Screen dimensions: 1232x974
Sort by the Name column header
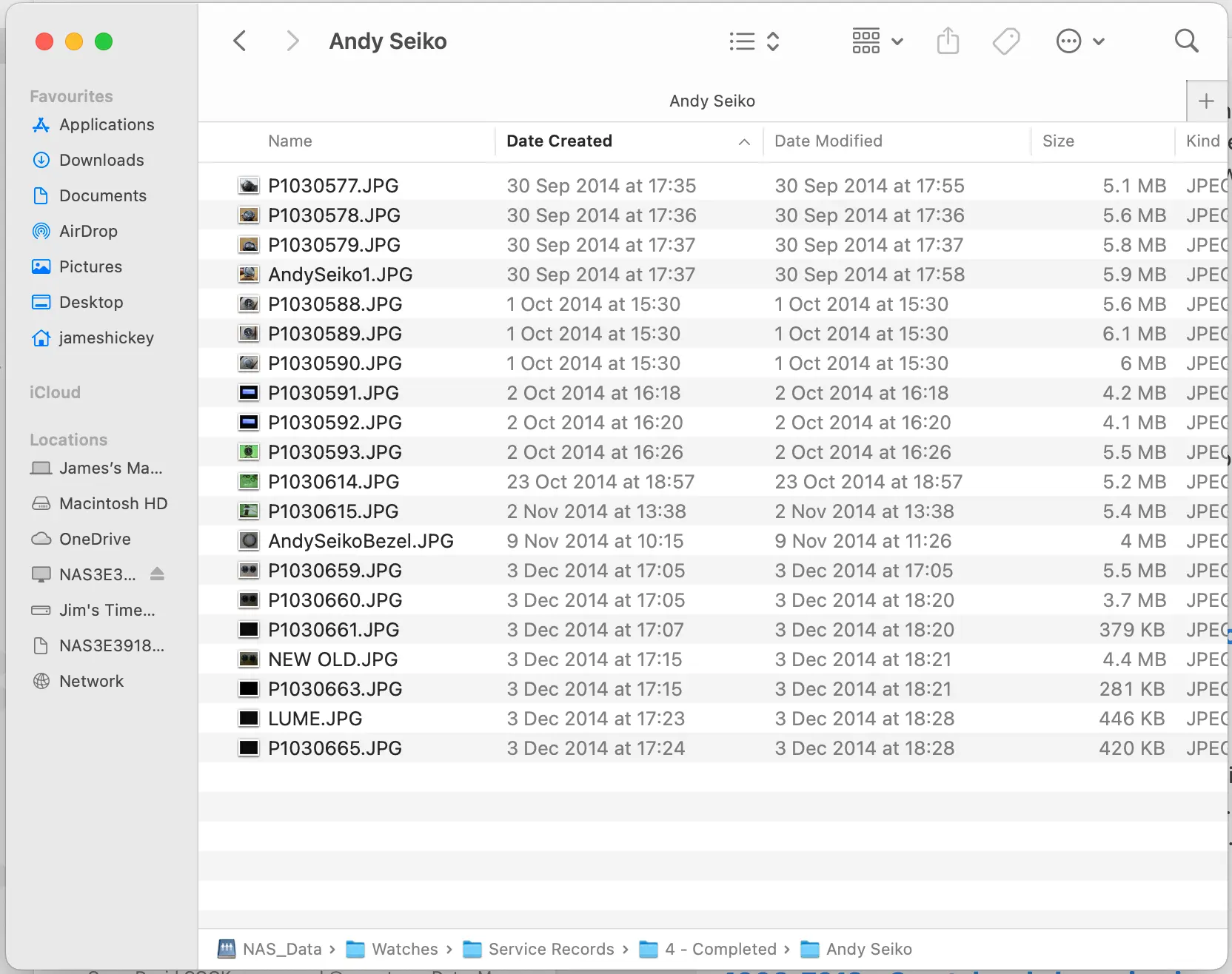290,141
